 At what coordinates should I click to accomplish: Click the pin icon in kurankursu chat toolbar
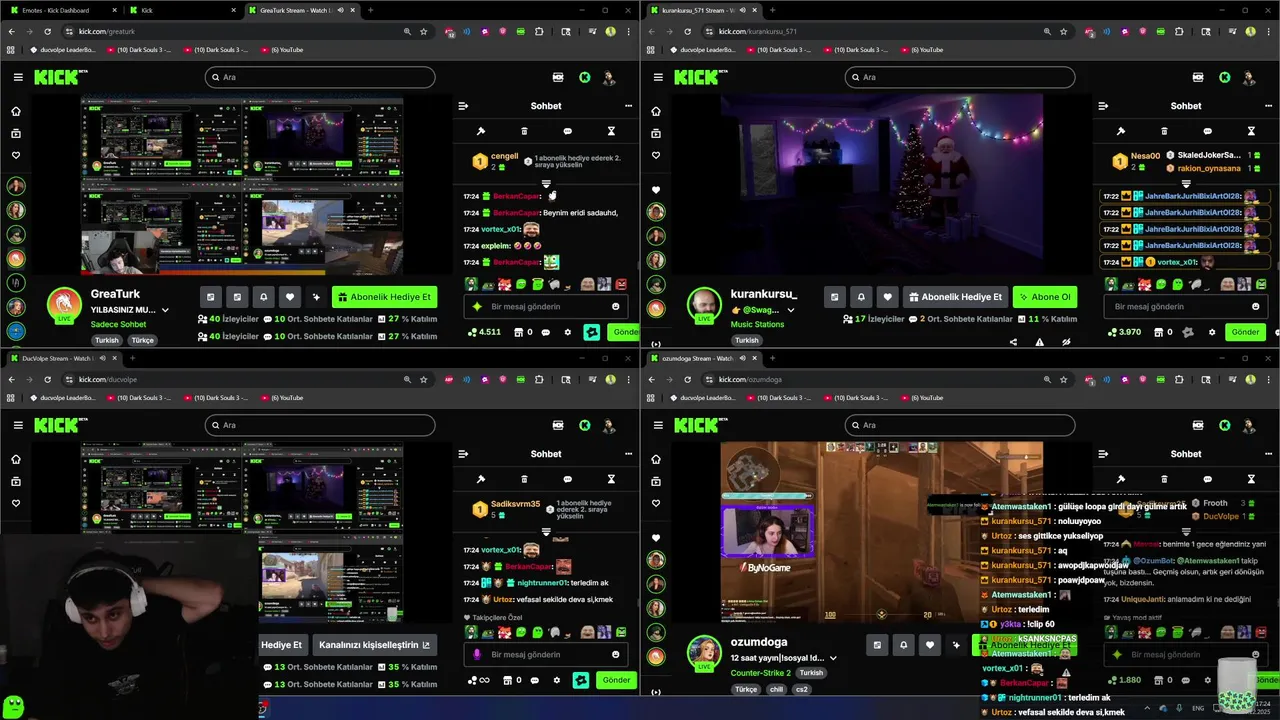1121,131
